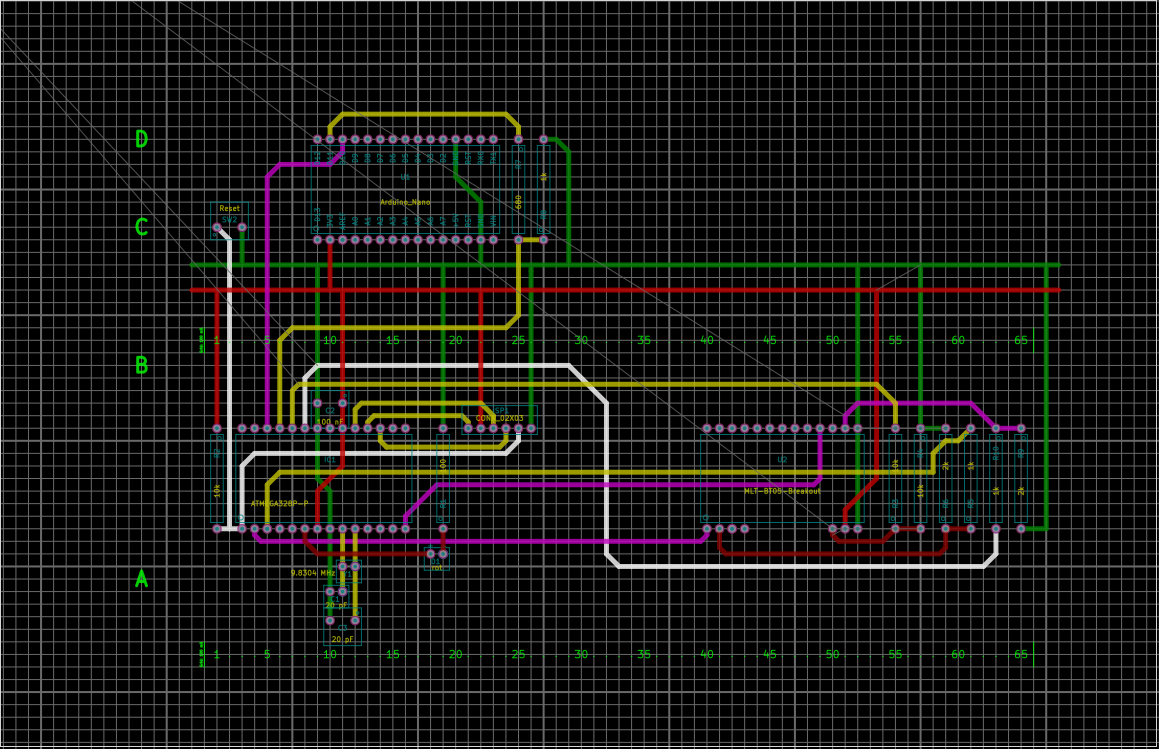Click the Arduino Nano 3V3 pin pad
This screenshot has height=749, width=1159.
tap(330, 240)
